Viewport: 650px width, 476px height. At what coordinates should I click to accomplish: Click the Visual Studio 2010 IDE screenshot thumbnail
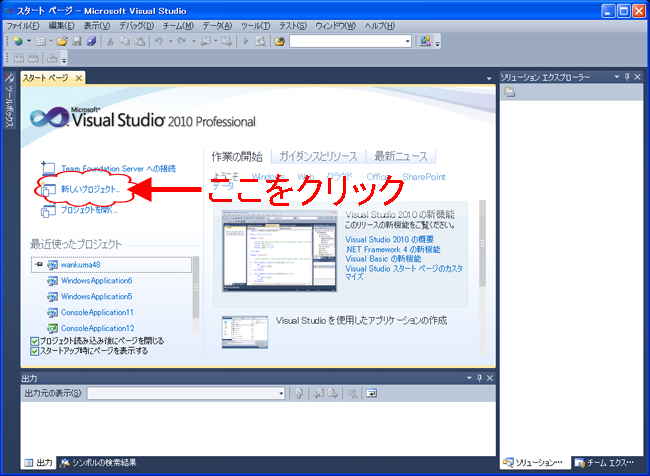point(279,251)
